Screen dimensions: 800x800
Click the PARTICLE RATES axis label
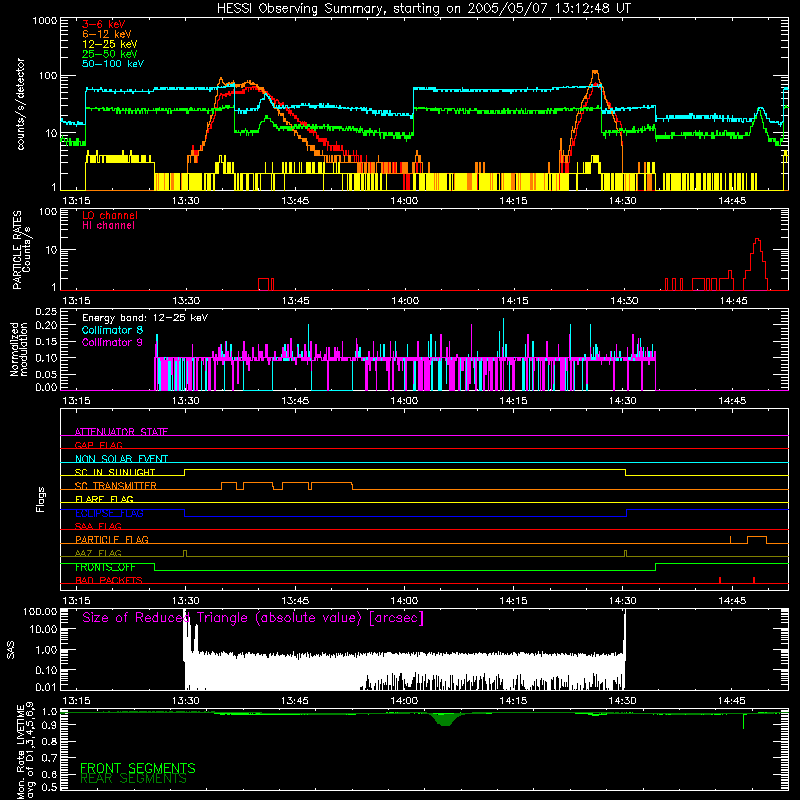click(x=16, y=250)
